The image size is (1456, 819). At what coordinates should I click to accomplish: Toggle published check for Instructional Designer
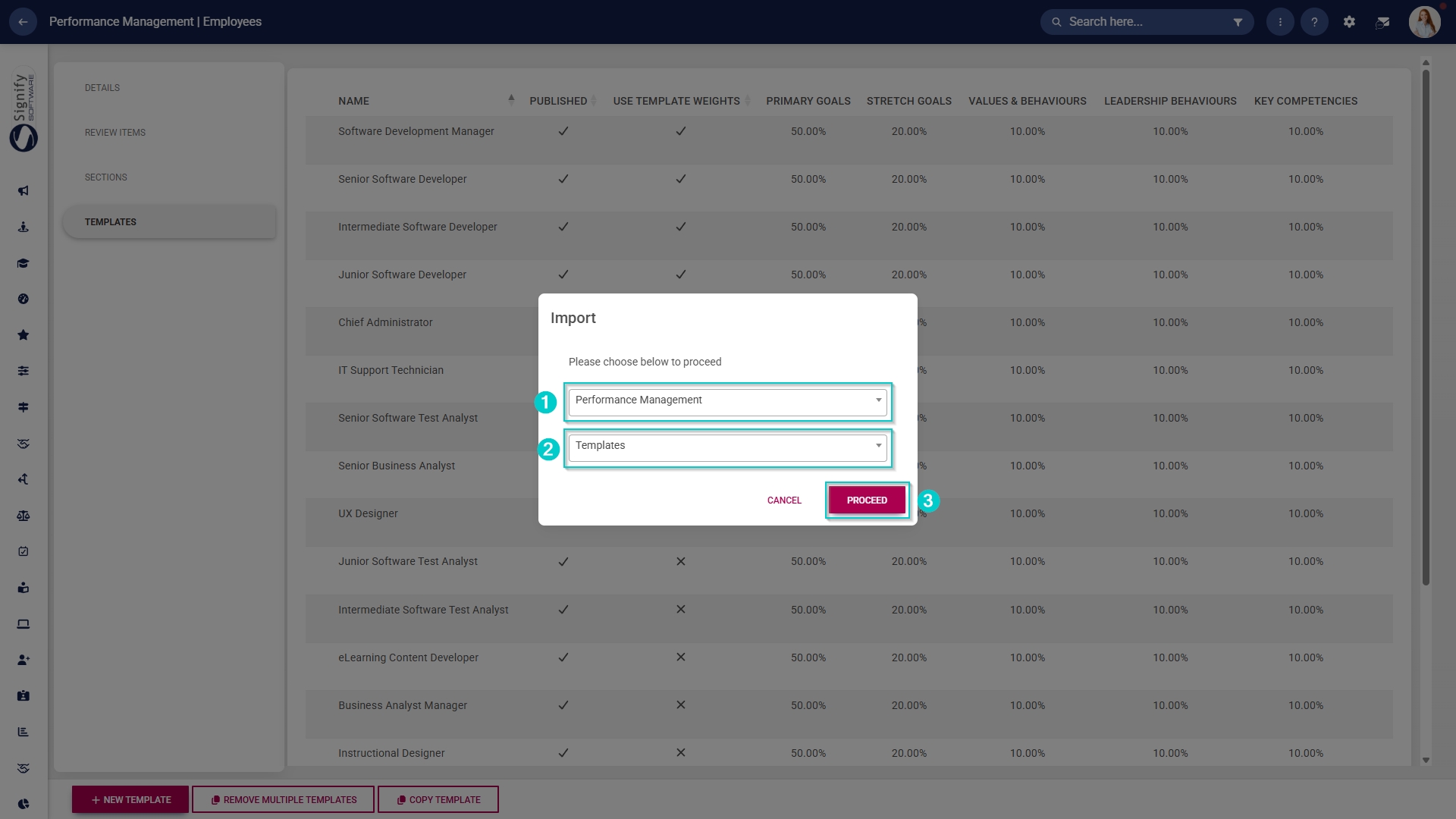[x=563, y=753]
